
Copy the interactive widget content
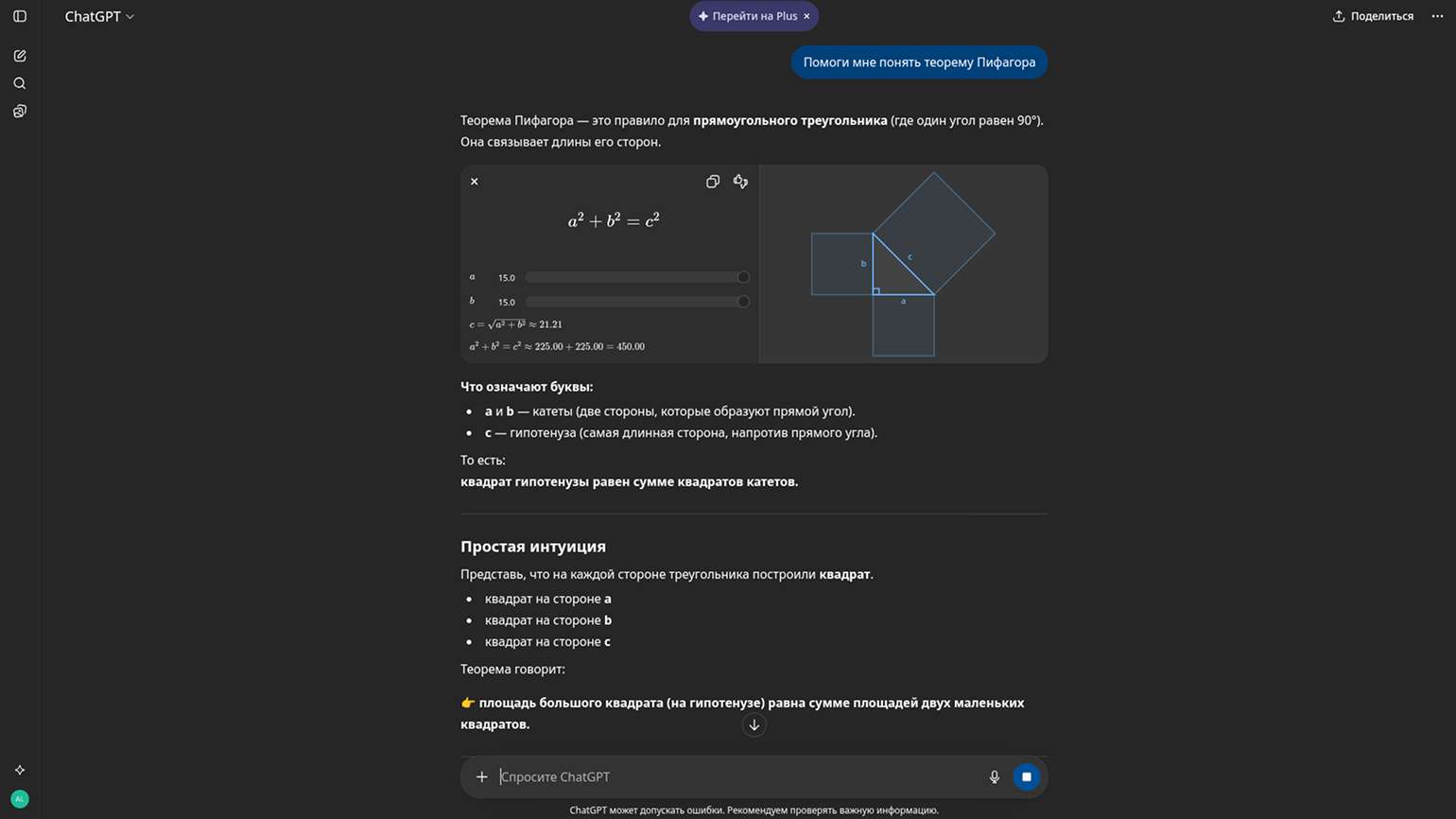713,182
